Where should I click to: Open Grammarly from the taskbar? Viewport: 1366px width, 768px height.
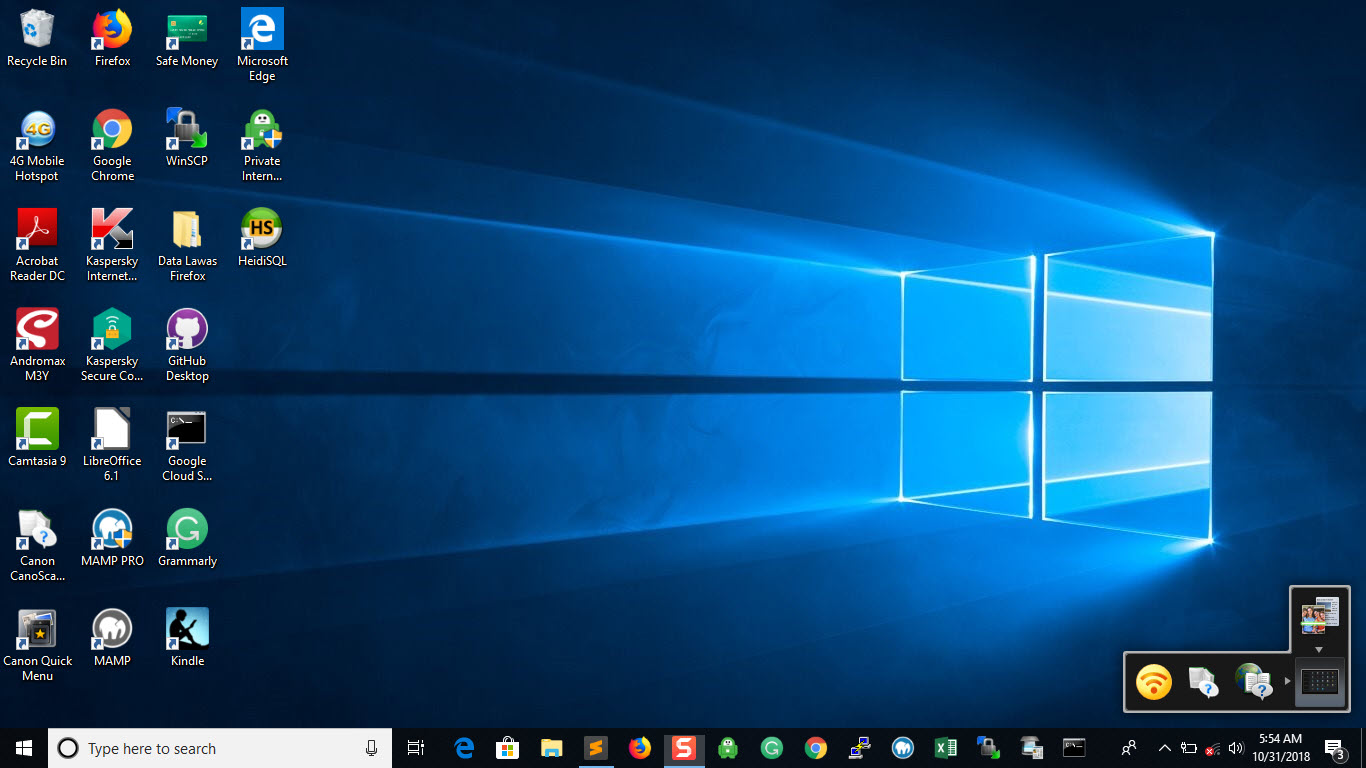click(x=771, y=748)
